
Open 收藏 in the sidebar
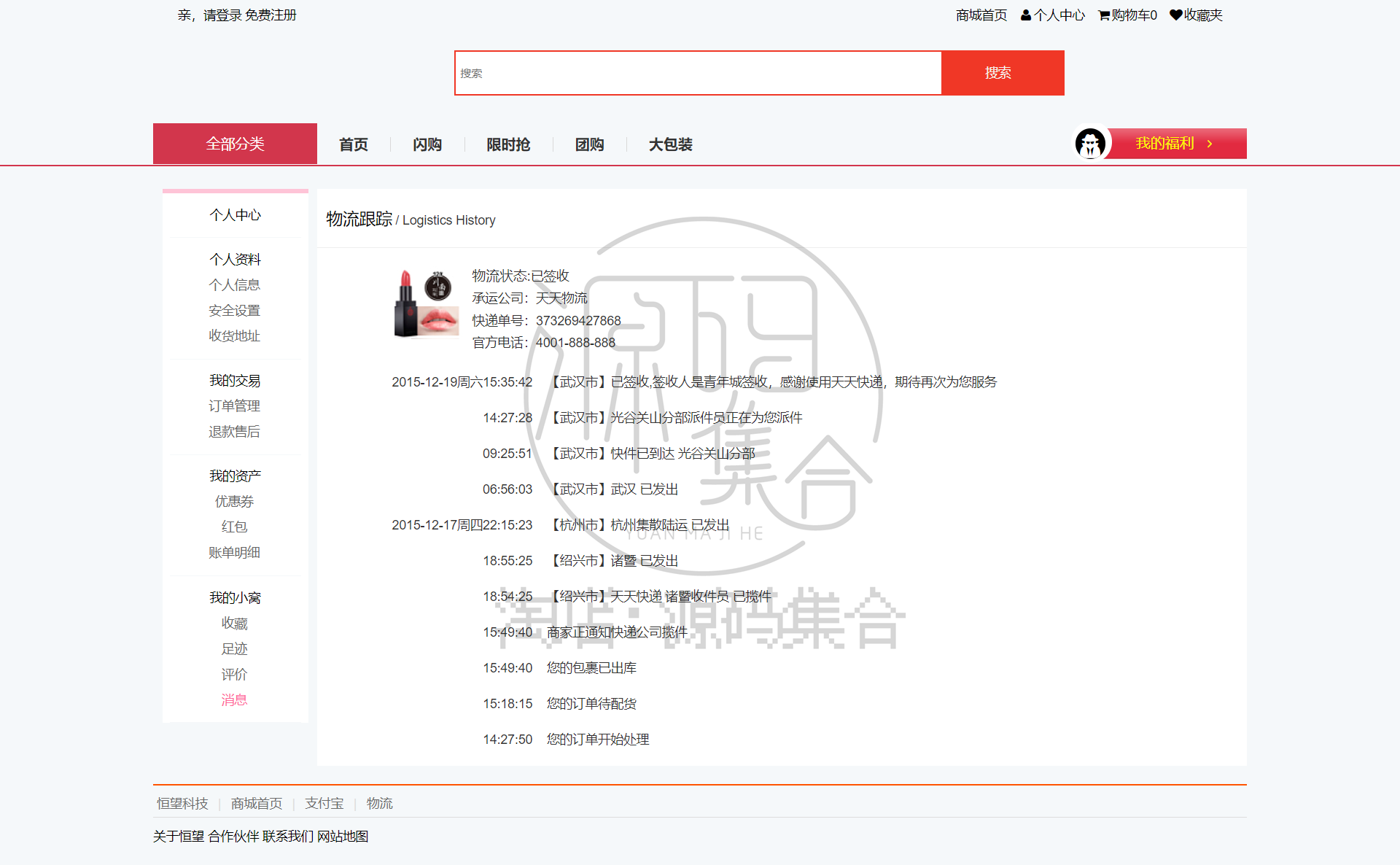(x=235, y=624)
